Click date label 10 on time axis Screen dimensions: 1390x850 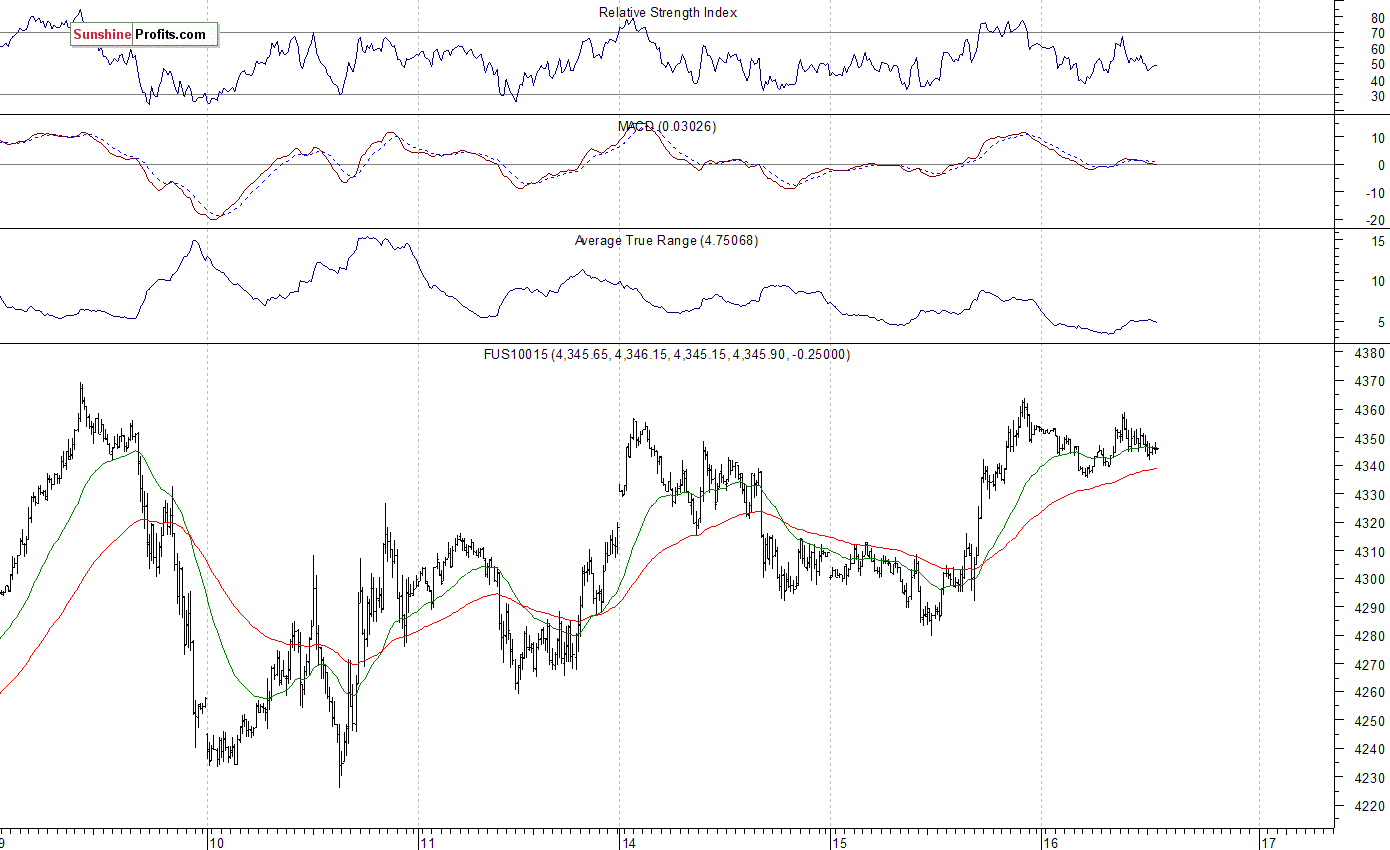[217, 843]
